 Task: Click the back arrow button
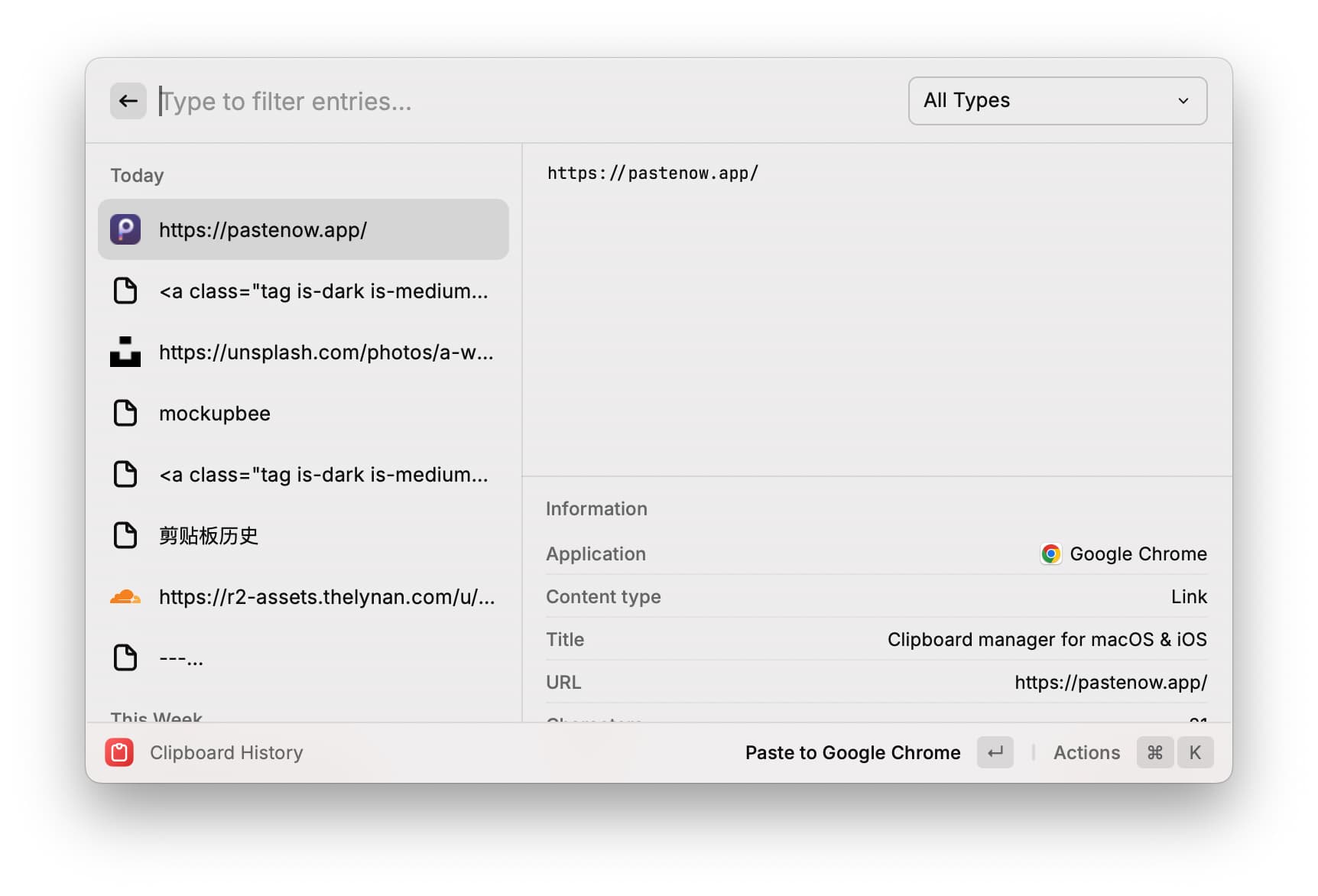click(x=128, y=101)
